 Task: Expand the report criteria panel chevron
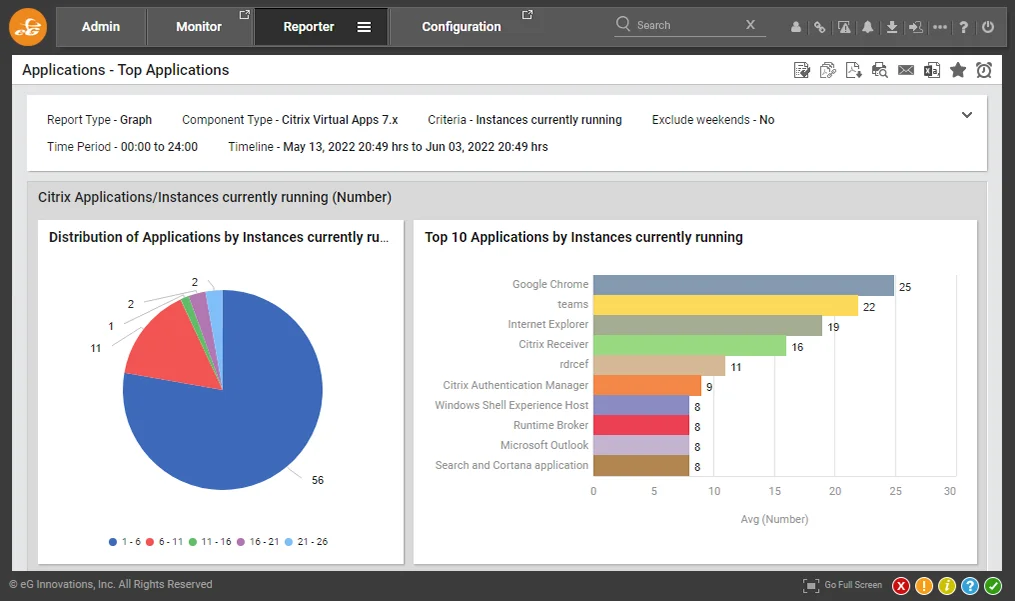pyautogui.click(x=966, y=115)
